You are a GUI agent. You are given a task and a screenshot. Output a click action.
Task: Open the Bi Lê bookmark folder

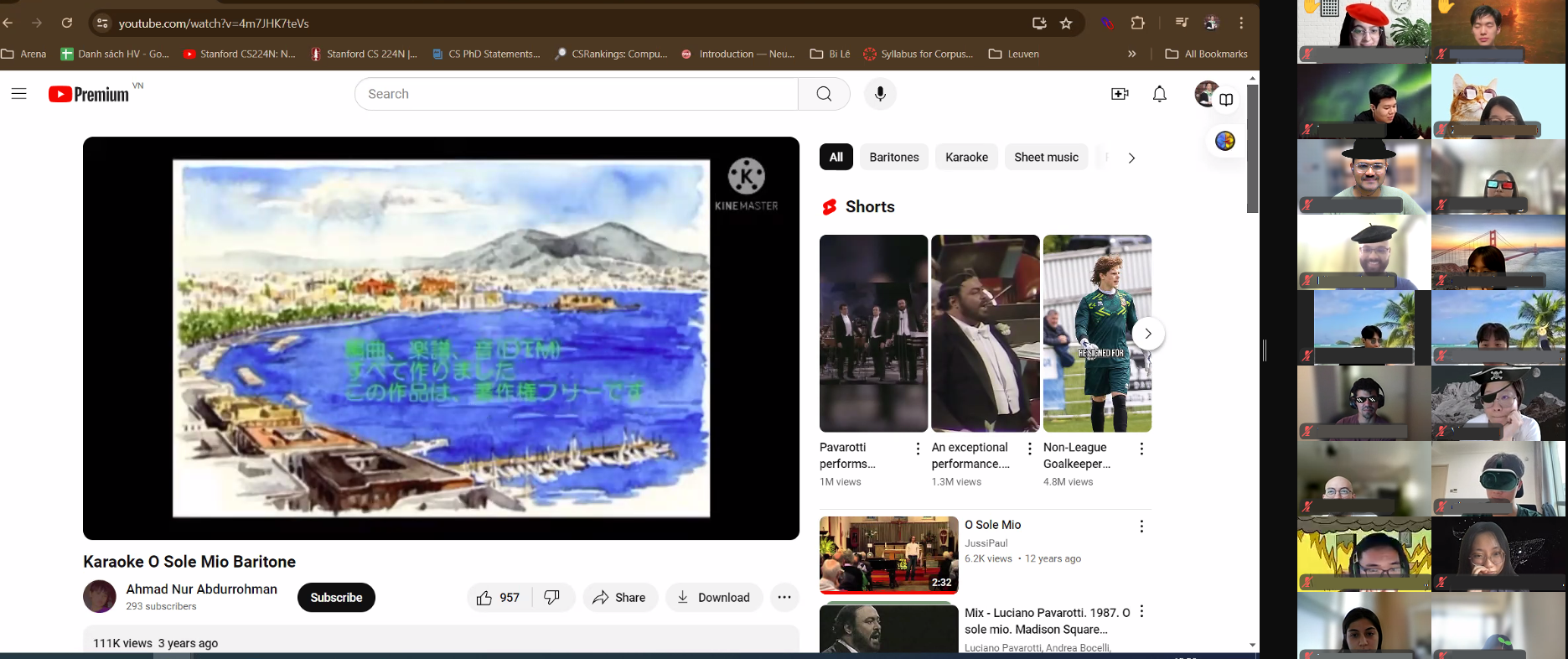(x=830, y=54)
